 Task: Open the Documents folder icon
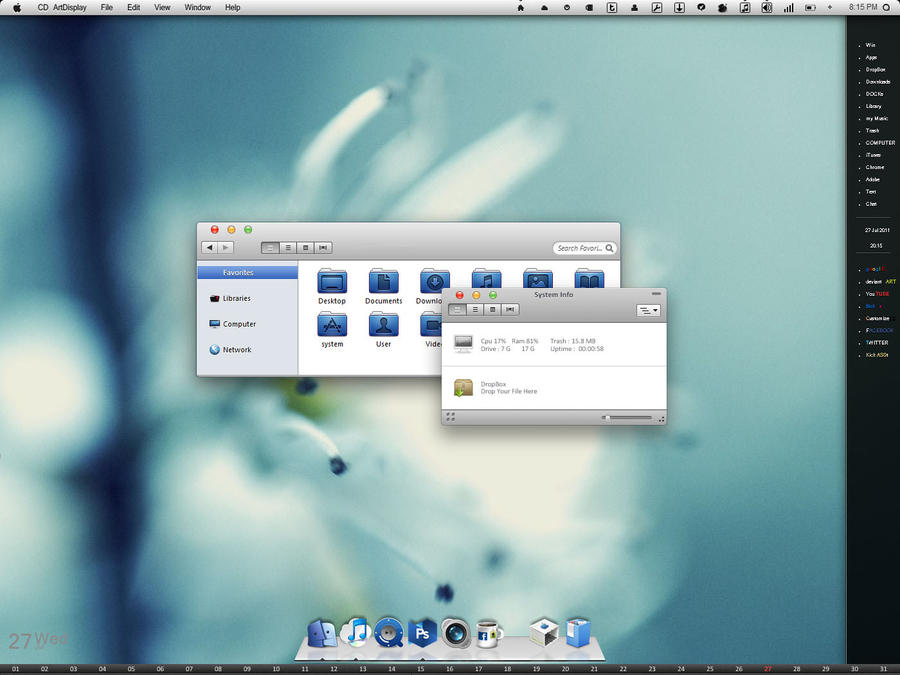[x=383, y=281]
